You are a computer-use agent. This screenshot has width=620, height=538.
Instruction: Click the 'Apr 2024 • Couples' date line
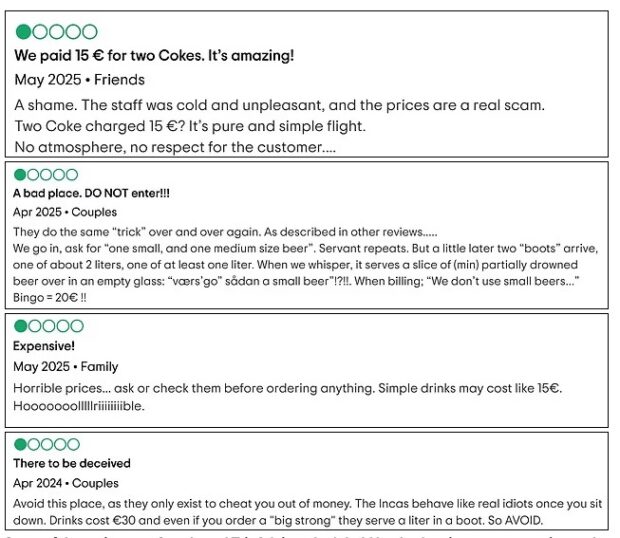pyautogui.click(x=66, y=483)
